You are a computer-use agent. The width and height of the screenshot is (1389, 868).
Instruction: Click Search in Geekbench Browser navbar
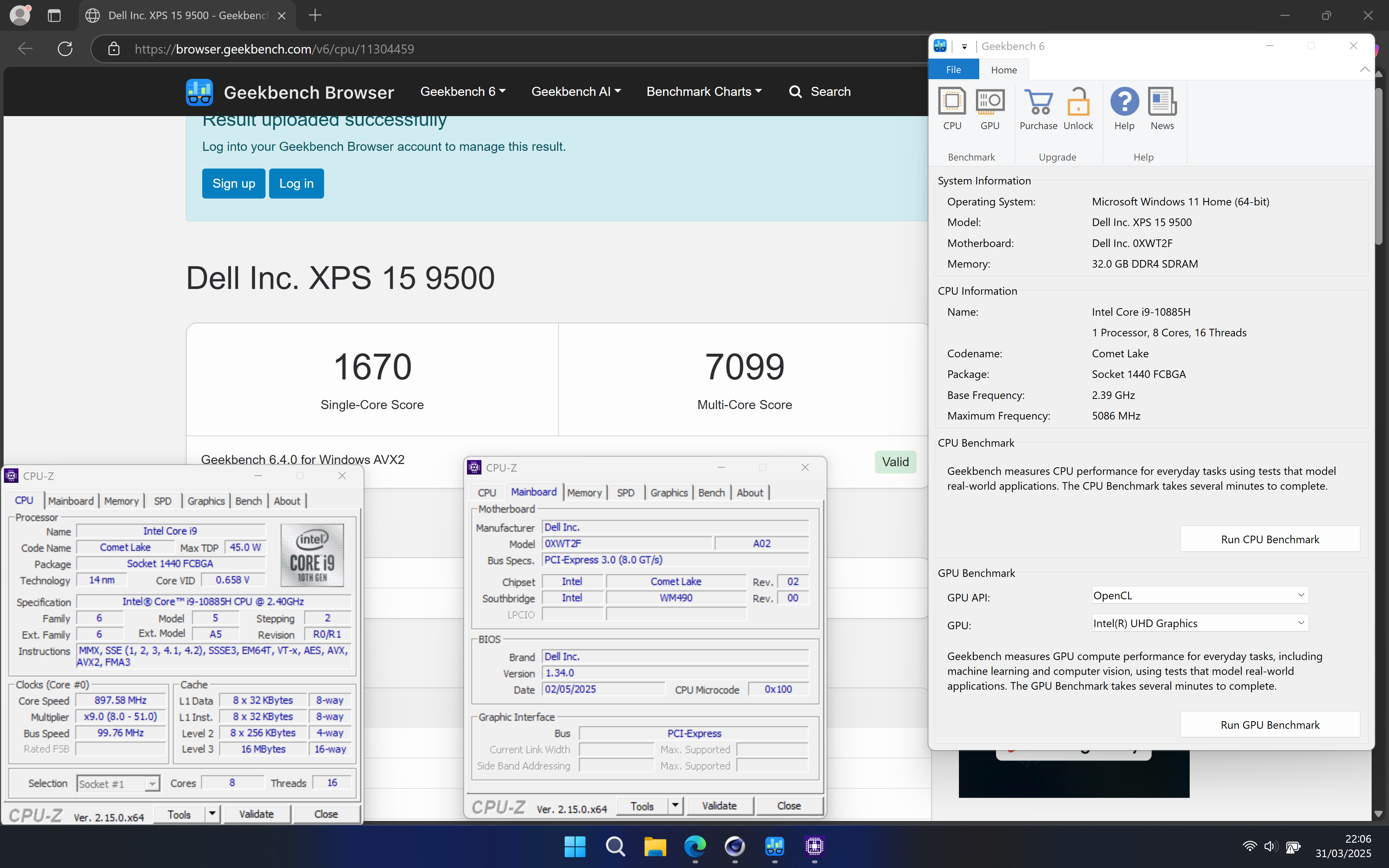coord(820,92)
